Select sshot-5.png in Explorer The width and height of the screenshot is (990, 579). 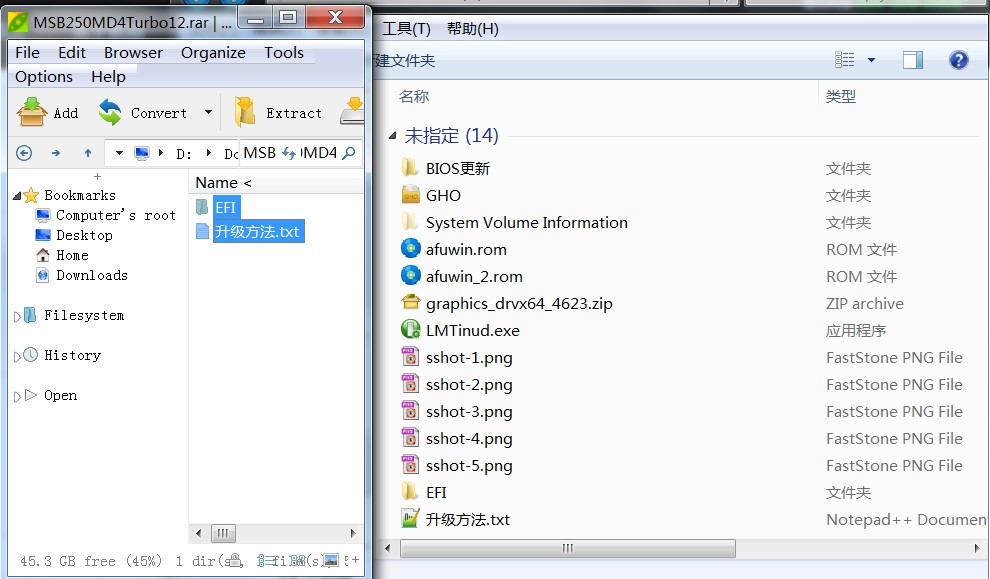pos(469,466)
